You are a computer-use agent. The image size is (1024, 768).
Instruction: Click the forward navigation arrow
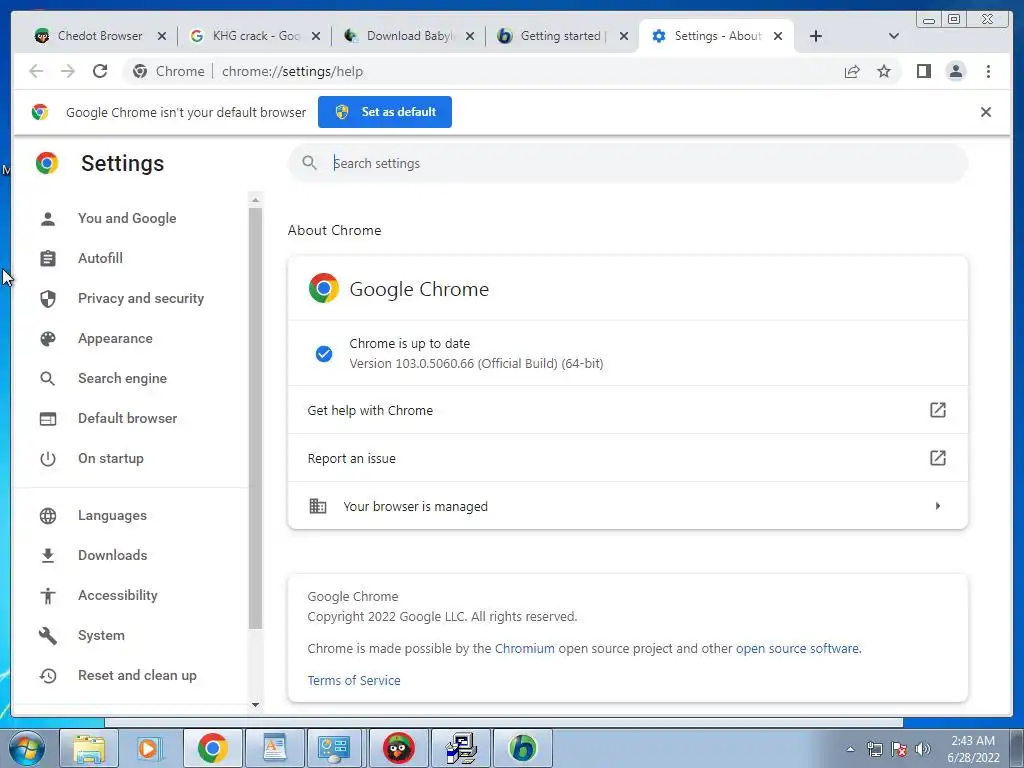[x=68, y=71]
